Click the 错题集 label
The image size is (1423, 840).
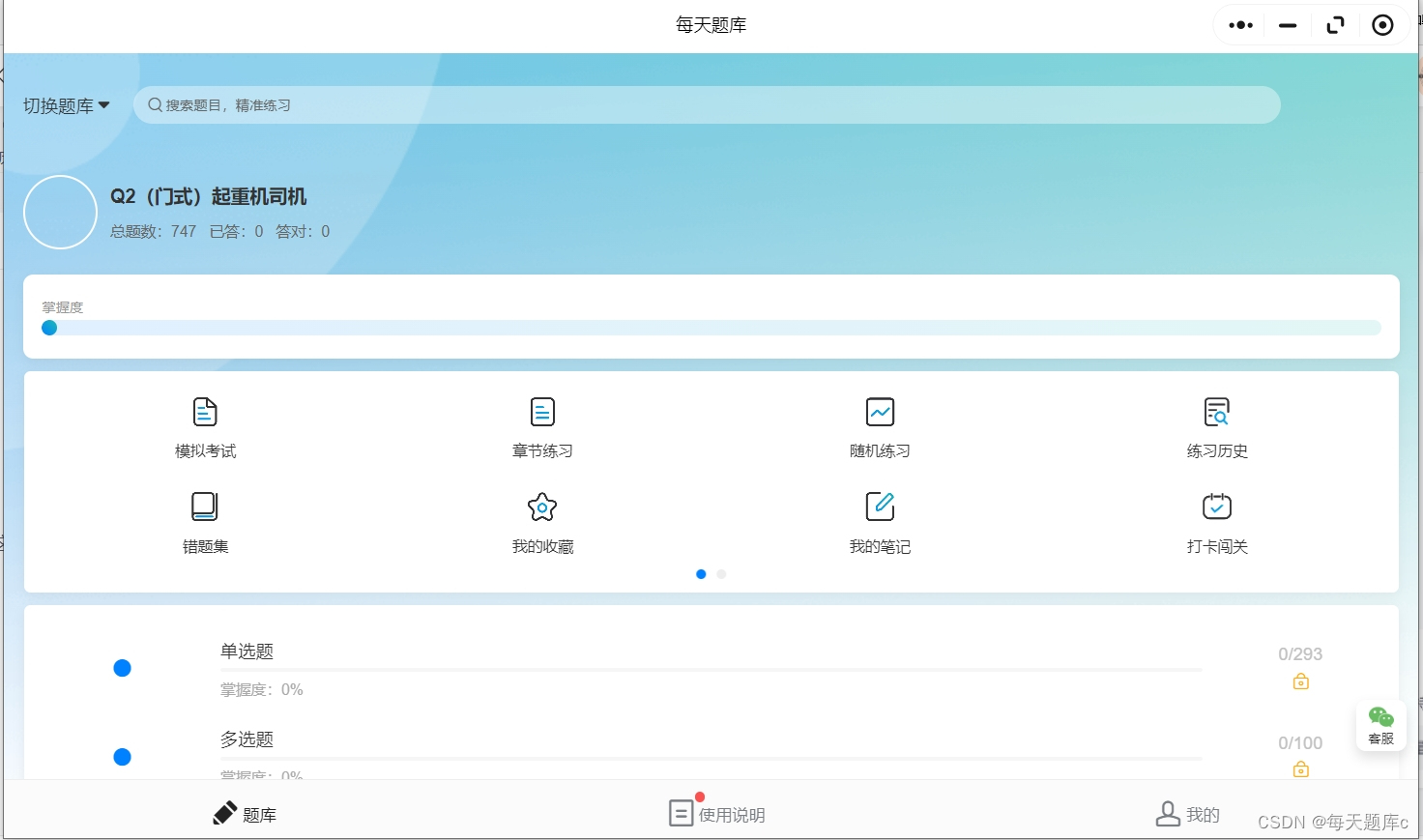click(205, 547)
